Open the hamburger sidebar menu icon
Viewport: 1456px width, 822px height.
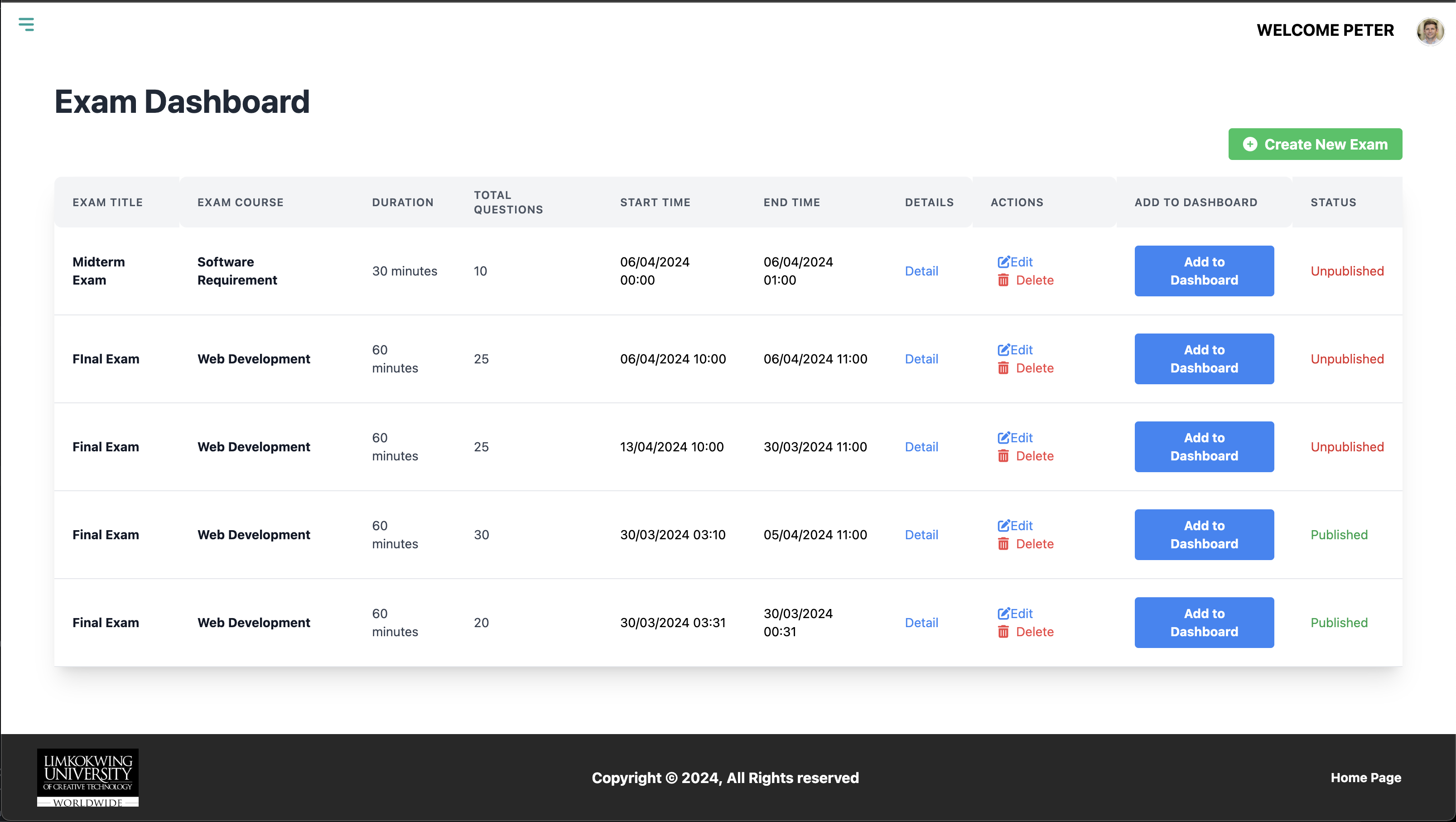tap(26, 24)
